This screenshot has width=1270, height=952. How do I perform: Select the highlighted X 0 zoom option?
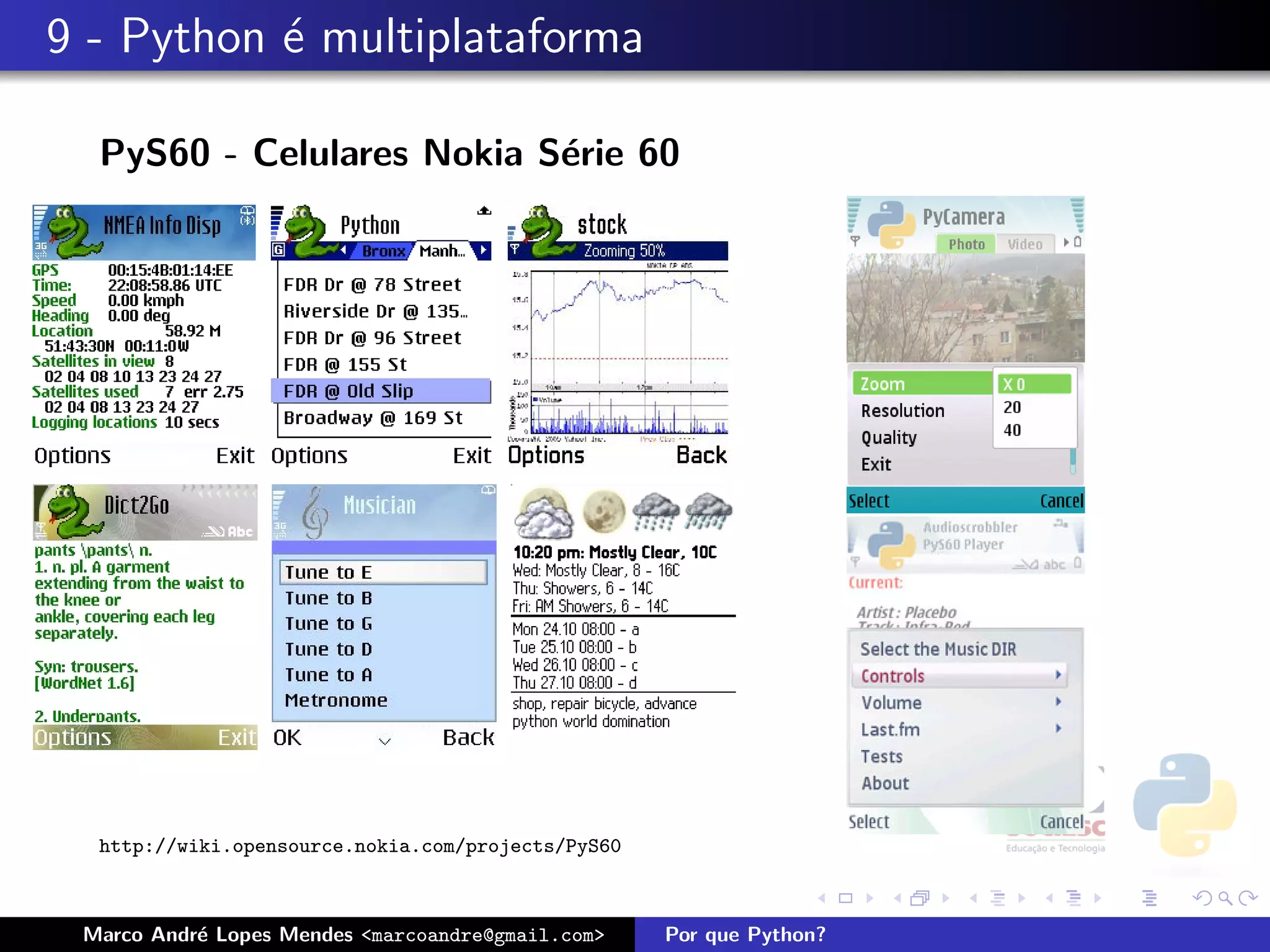[x=1034, y=384]
